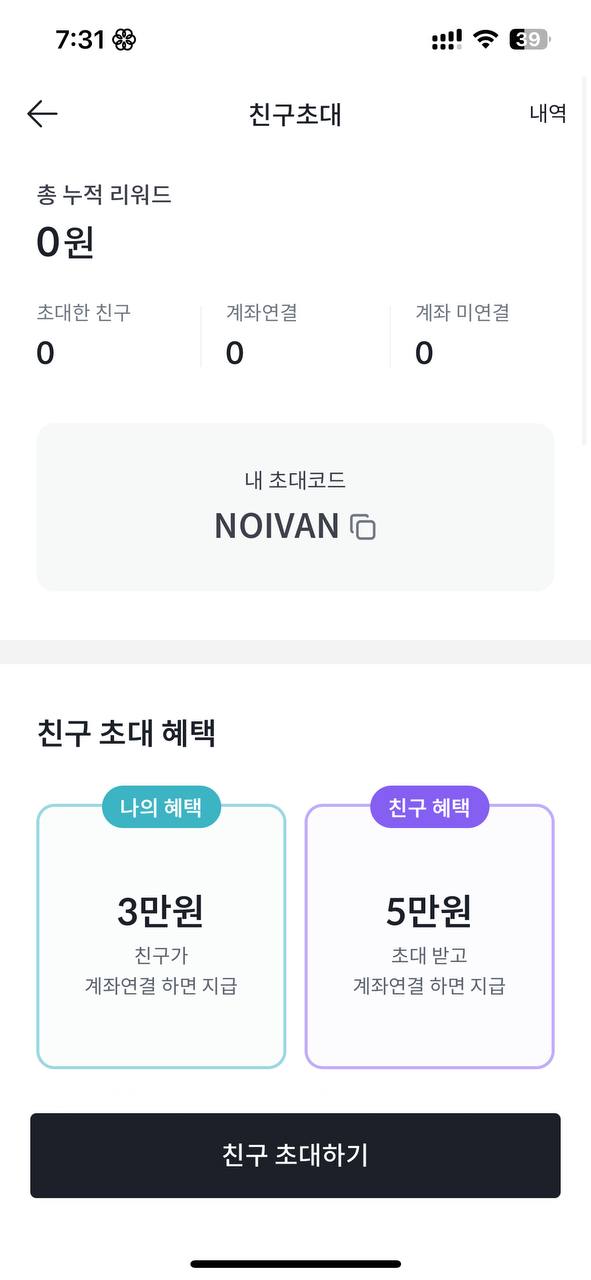Screen dimensions: 591x1280
Task: Tap the 친구 초대하기 button
Action: coord(295,1155)
